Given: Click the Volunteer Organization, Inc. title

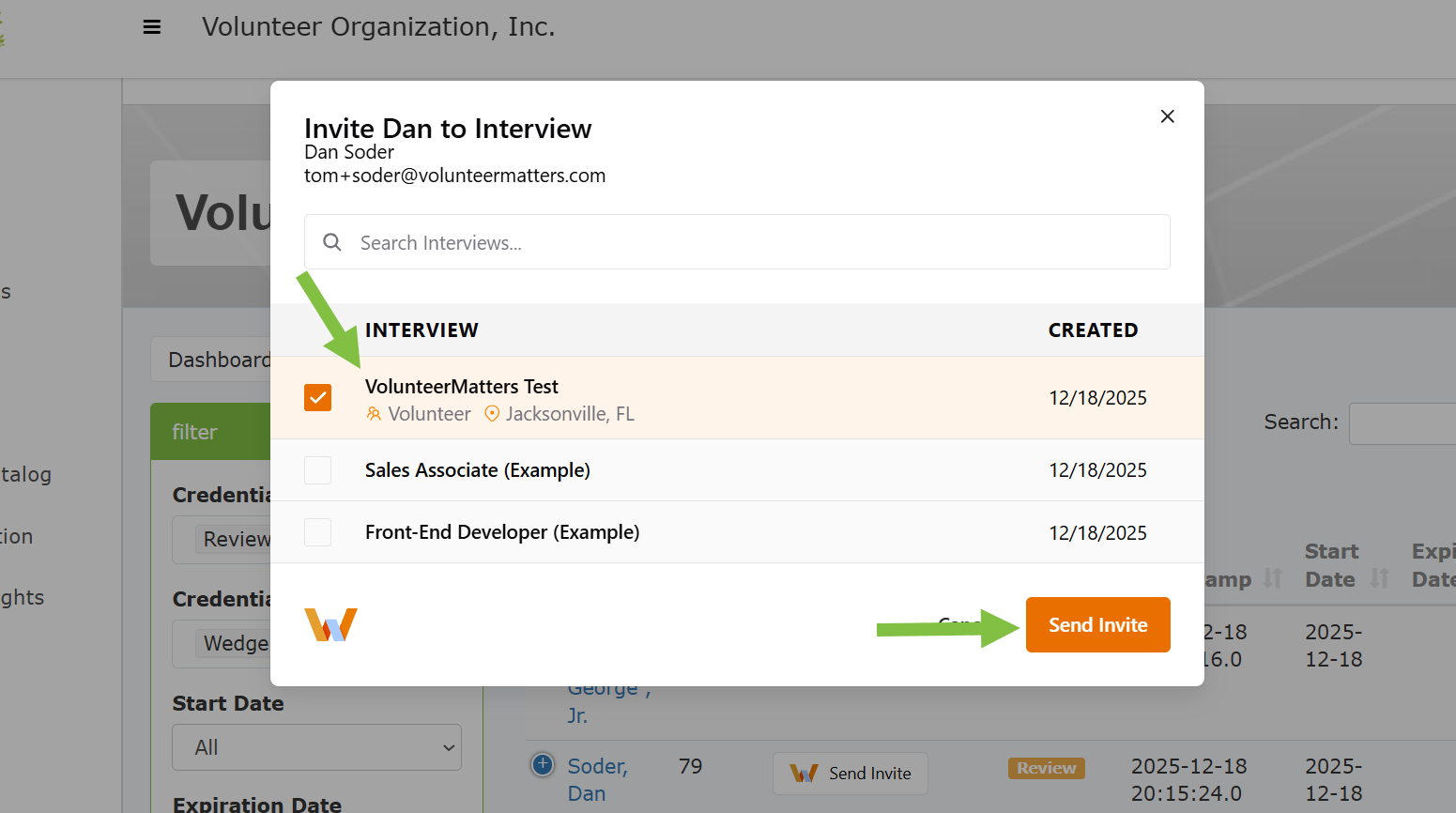Looking at the screenshot, I should 378,27.
